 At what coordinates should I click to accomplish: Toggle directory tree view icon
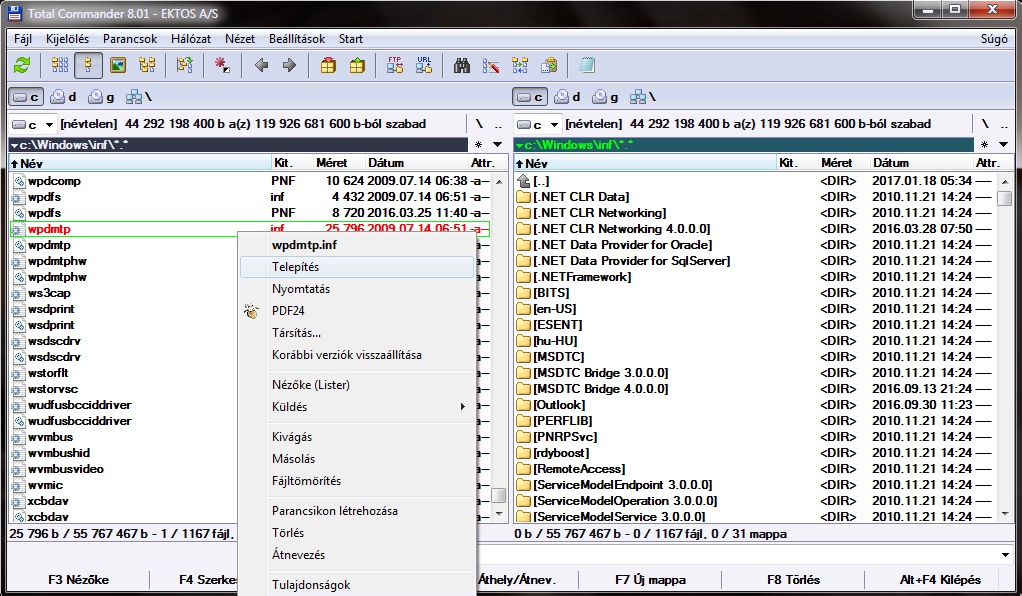(x=147, y=65)
